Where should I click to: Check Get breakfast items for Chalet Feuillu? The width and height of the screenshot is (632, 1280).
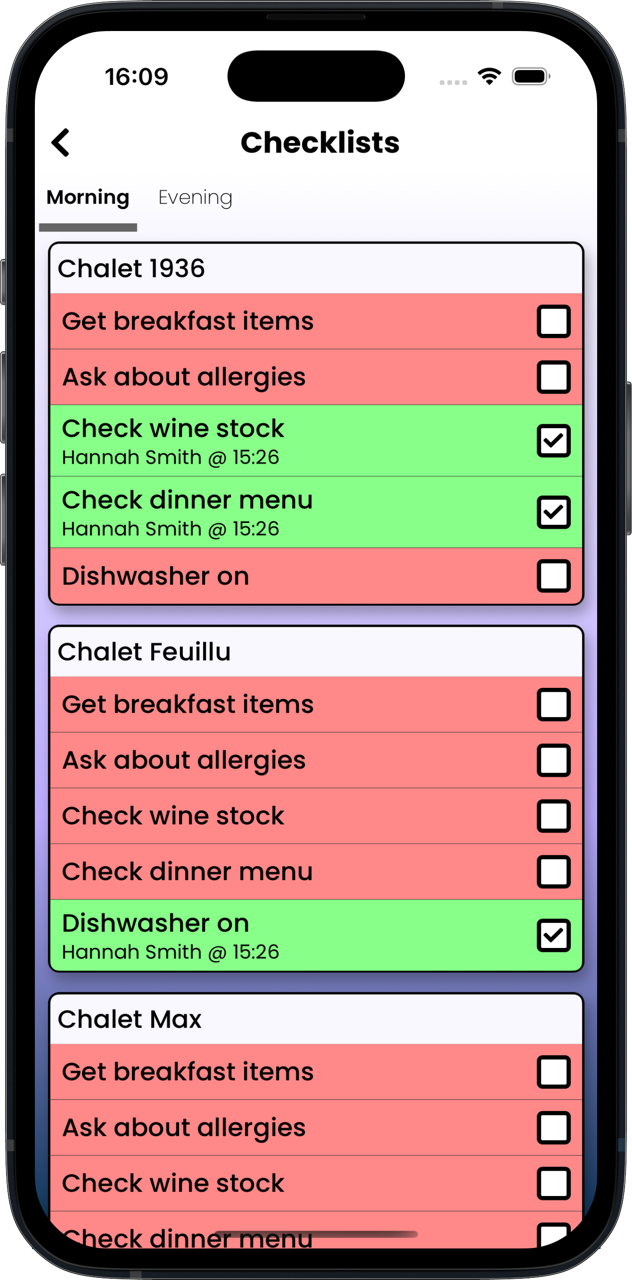[x=553, y=704]
